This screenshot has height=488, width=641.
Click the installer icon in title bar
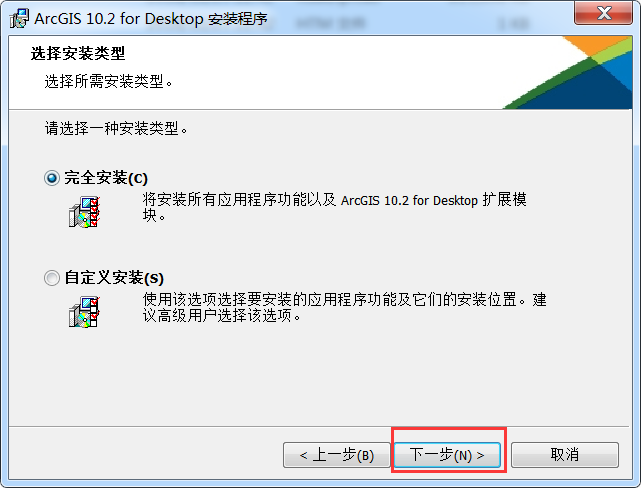point(19,18)
